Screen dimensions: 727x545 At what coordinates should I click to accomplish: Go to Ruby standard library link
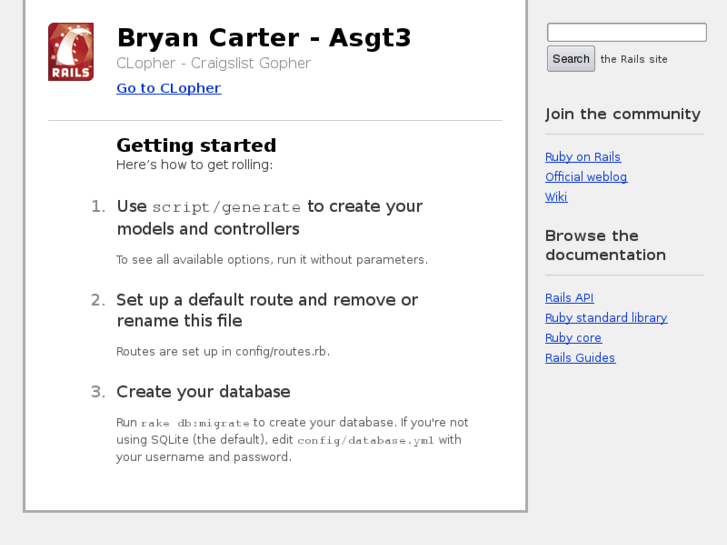[x=605, y=318]
